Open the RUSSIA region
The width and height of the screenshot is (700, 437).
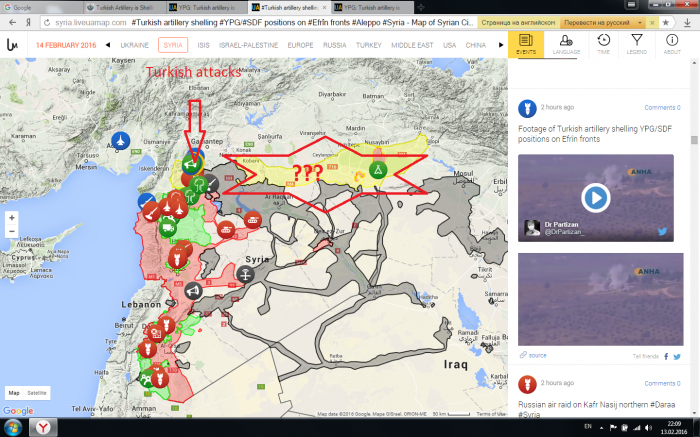click(334, 45)
